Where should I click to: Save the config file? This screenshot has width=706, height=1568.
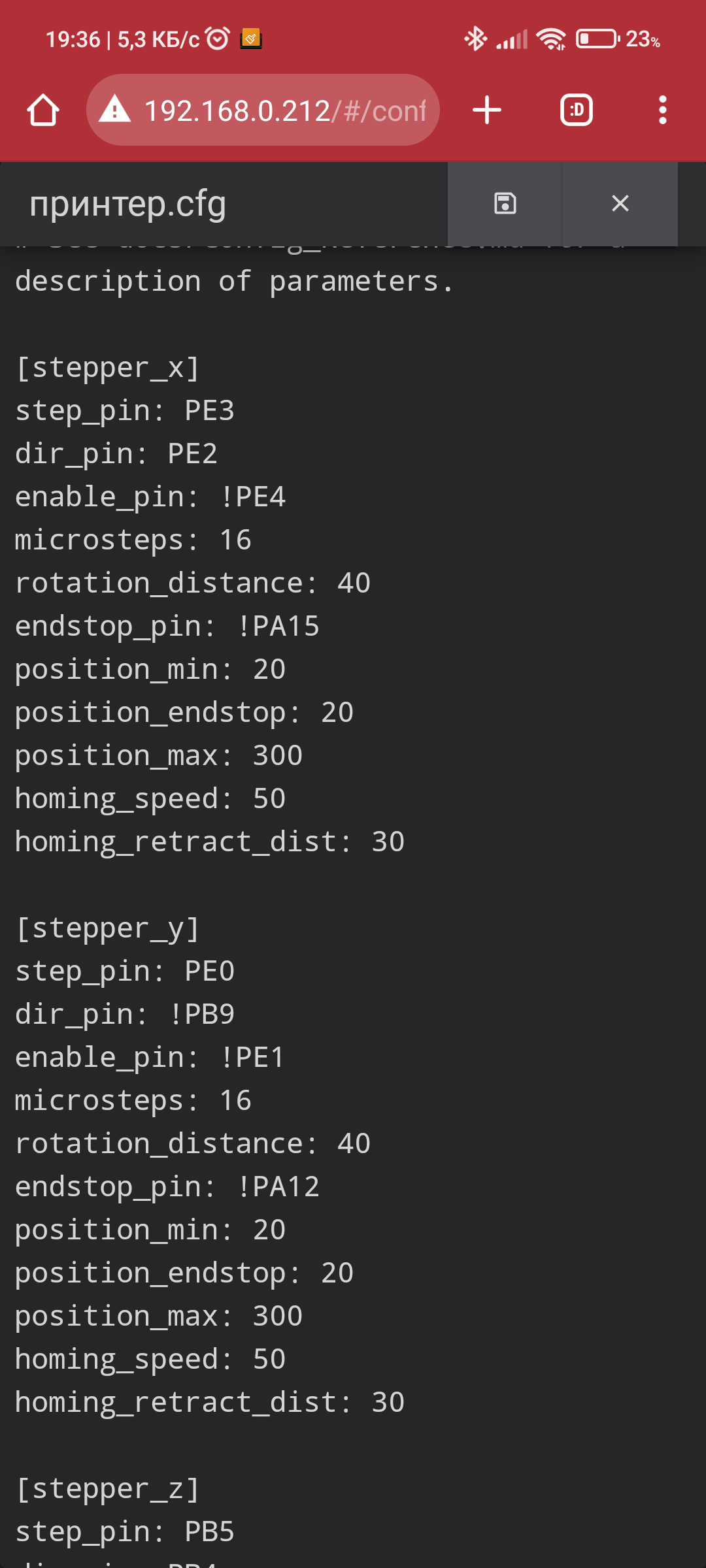click(x=505, y=203)
